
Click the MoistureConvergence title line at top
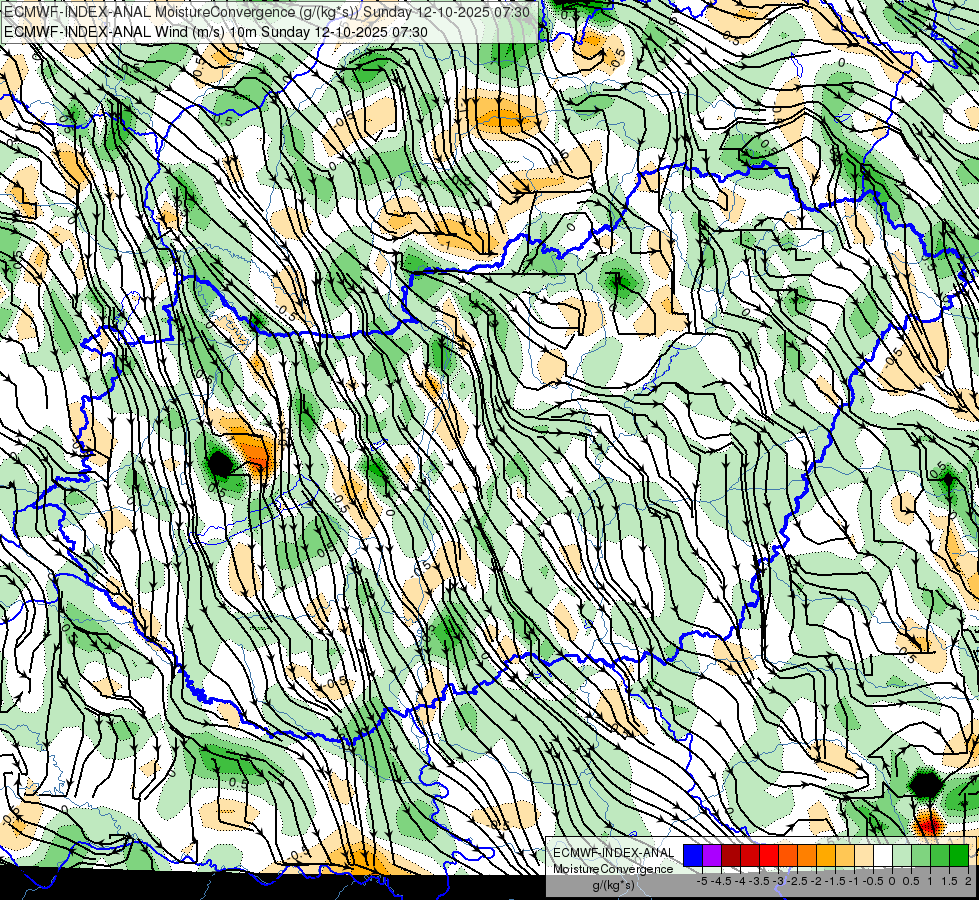[267, 12]
